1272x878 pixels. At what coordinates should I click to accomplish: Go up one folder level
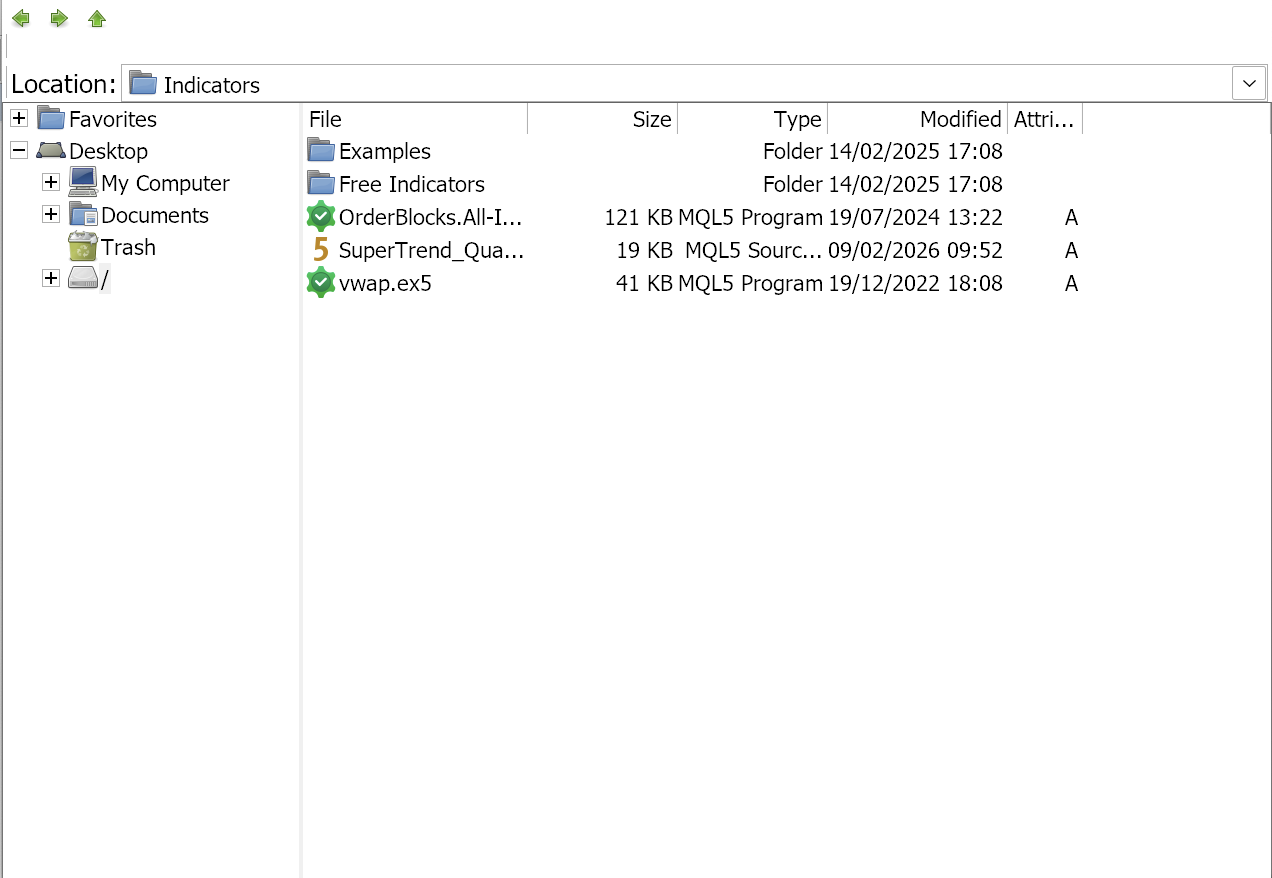(97, 19)
